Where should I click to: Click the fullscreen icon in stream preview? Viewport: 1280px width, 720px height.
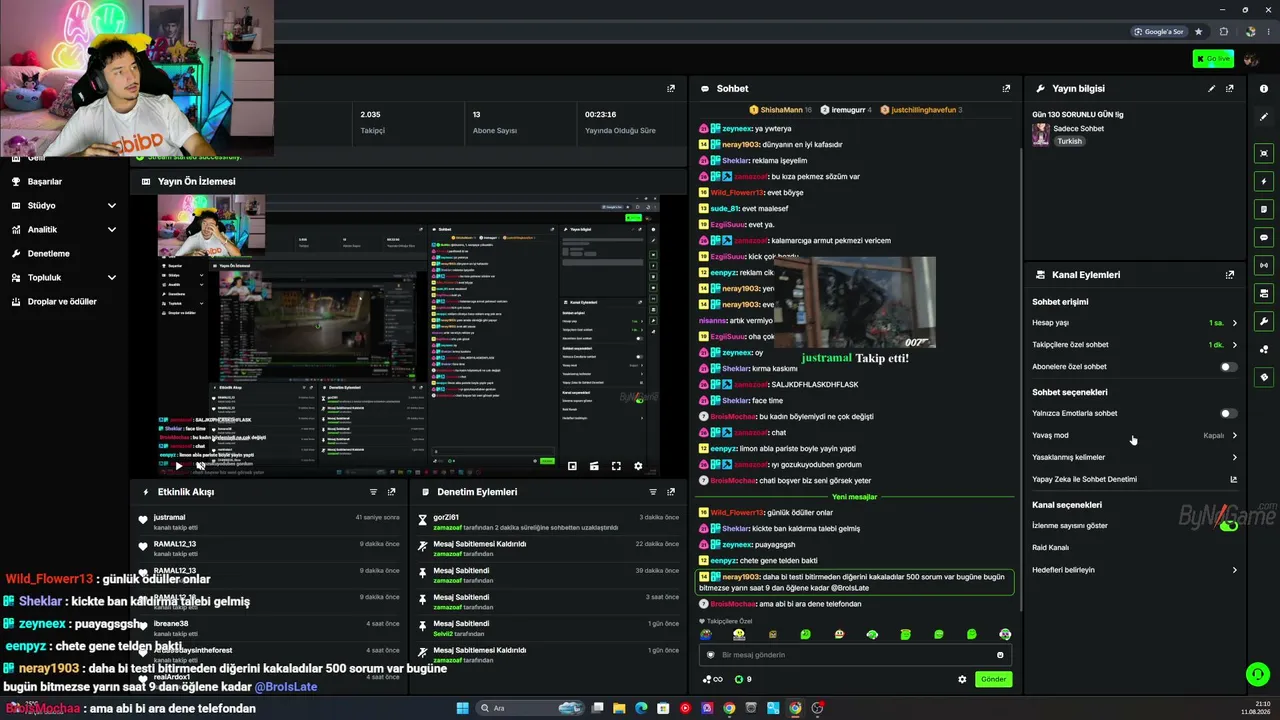pyautogui.click(x=616, y=466)
